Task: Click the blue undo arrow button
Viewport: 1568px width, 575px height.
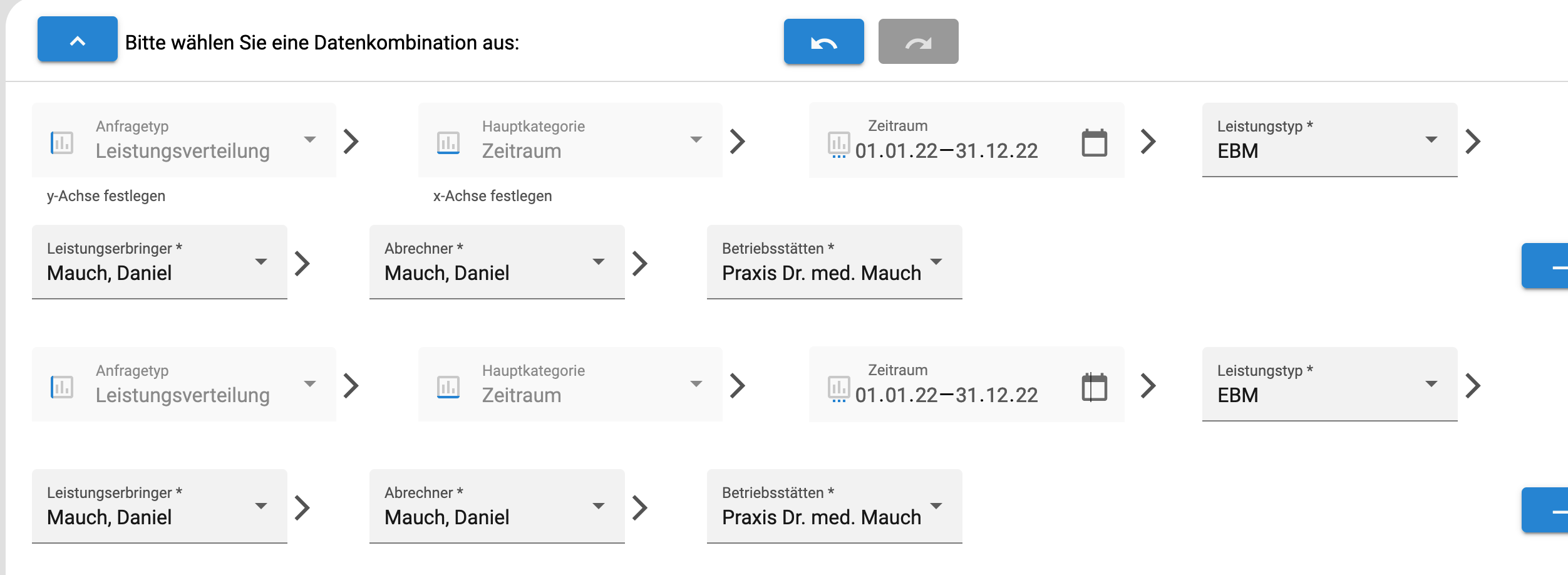Action: click(823, 41)
